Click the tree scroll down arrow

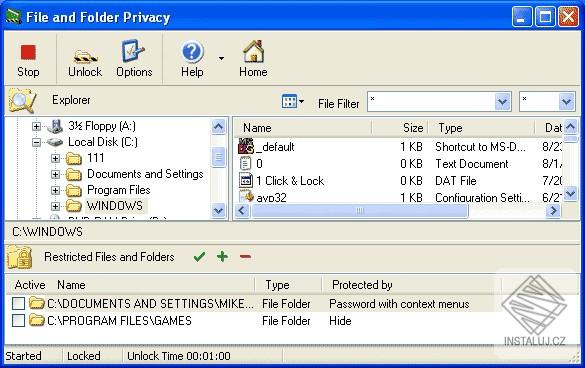[x=218, y=210]
